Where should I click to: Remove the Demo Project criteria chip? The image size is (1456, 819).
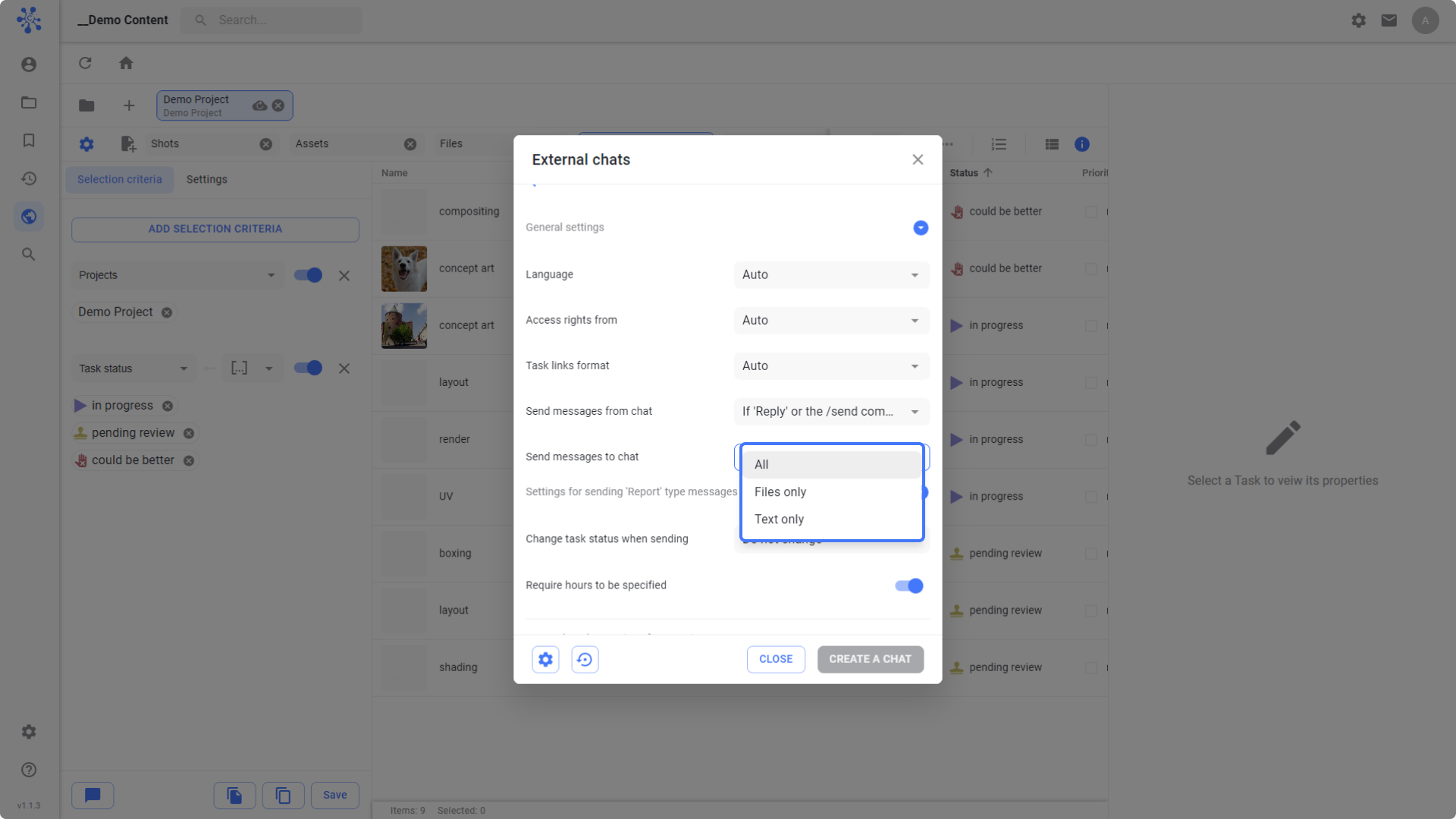click(167, 312)
